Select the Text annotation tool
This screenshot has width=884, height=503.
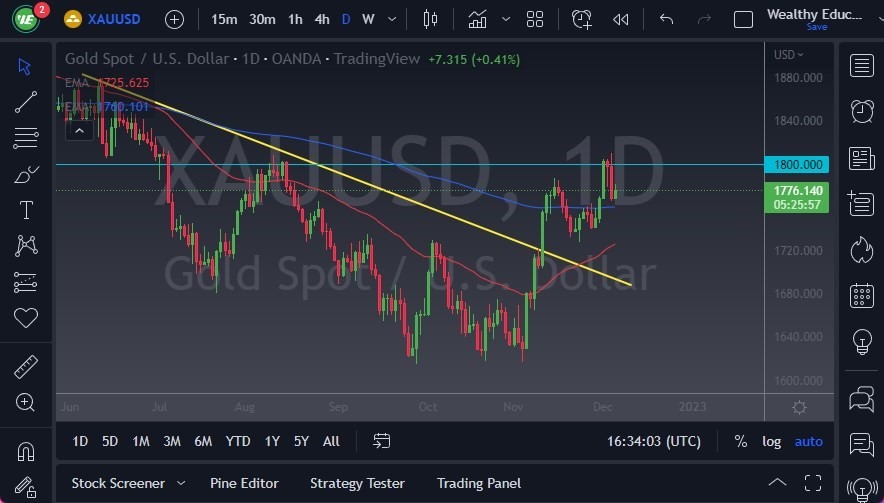(26, 210)
